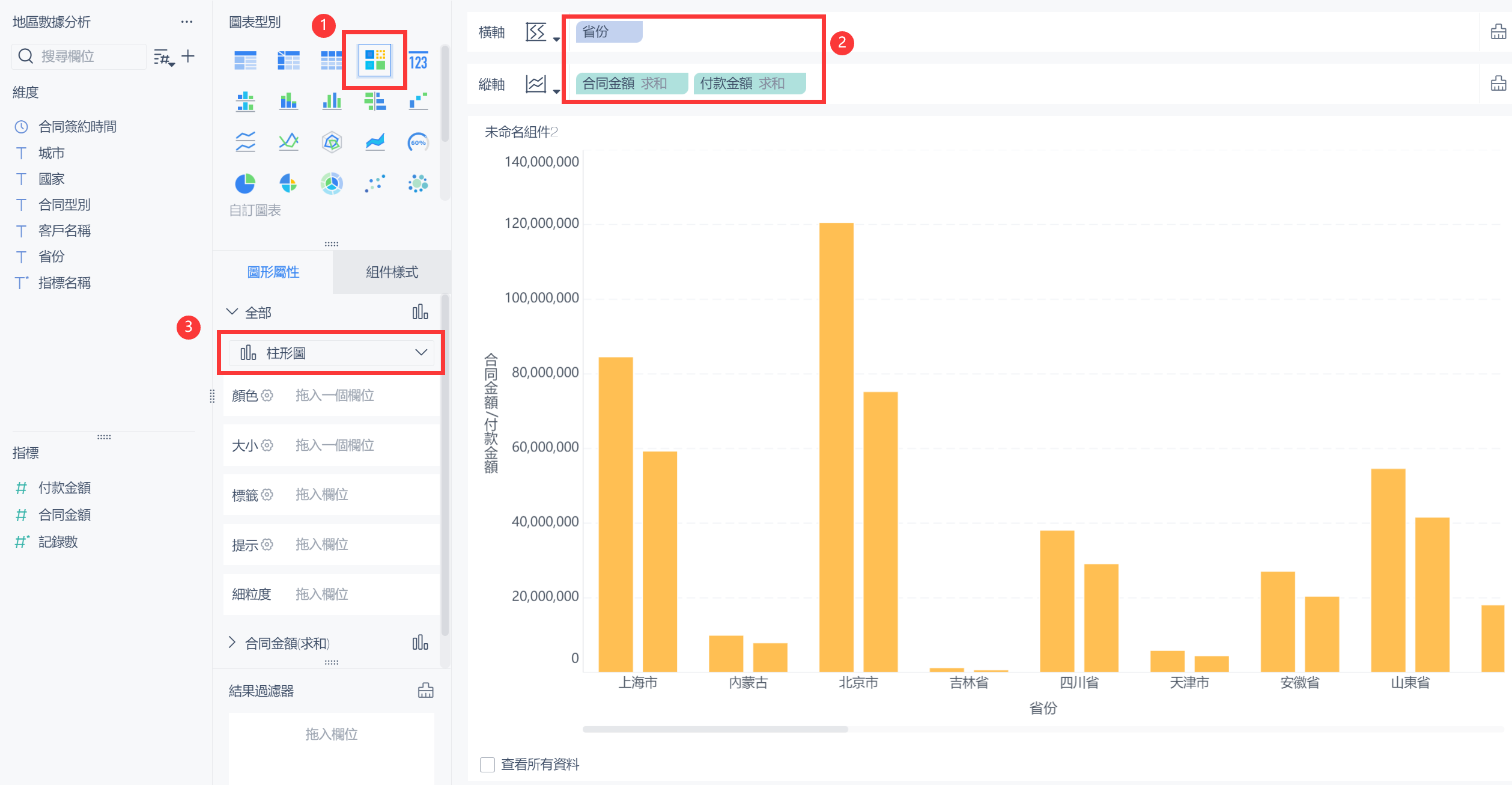Select the grouped table chart type
The width and height of the screenshot is (1512, 785).
point(245,61)
